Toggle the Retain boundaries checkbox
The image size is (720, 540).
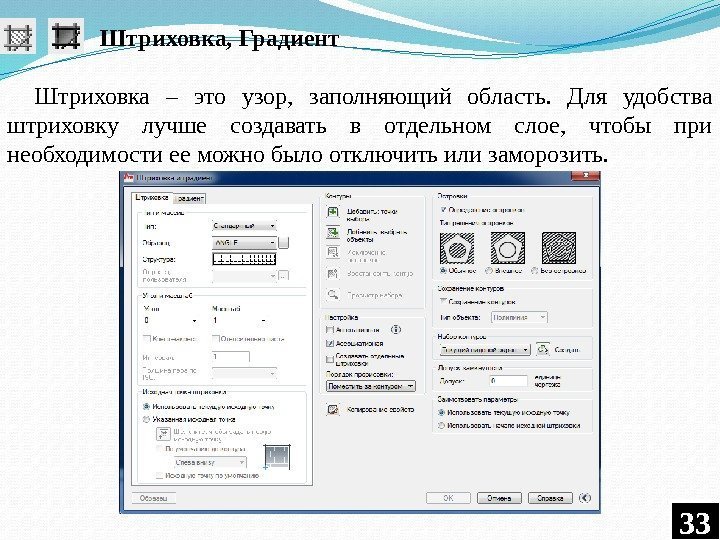(x=443, y=302)
